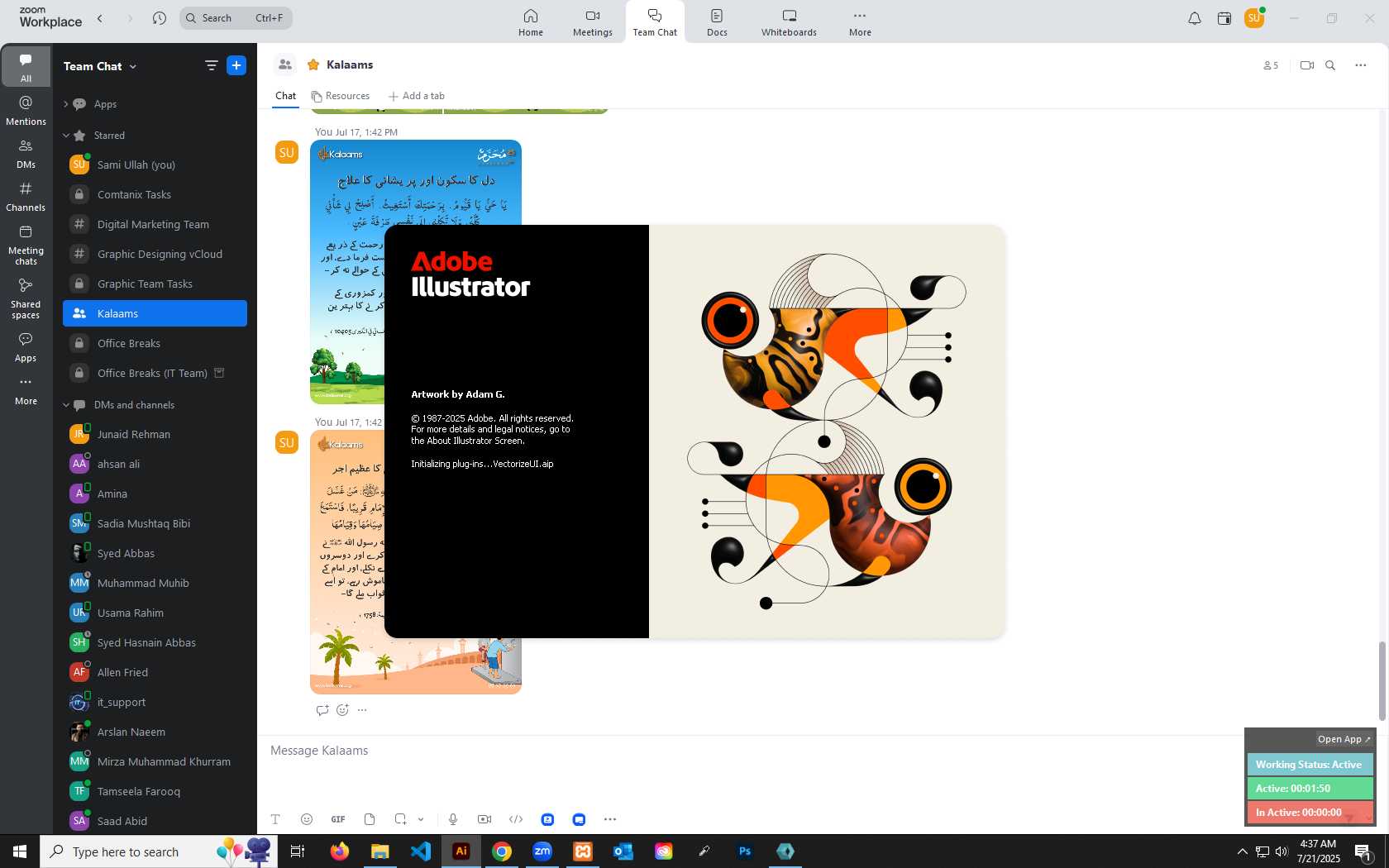Open the emoji picker in the composer

pos(307,819)
